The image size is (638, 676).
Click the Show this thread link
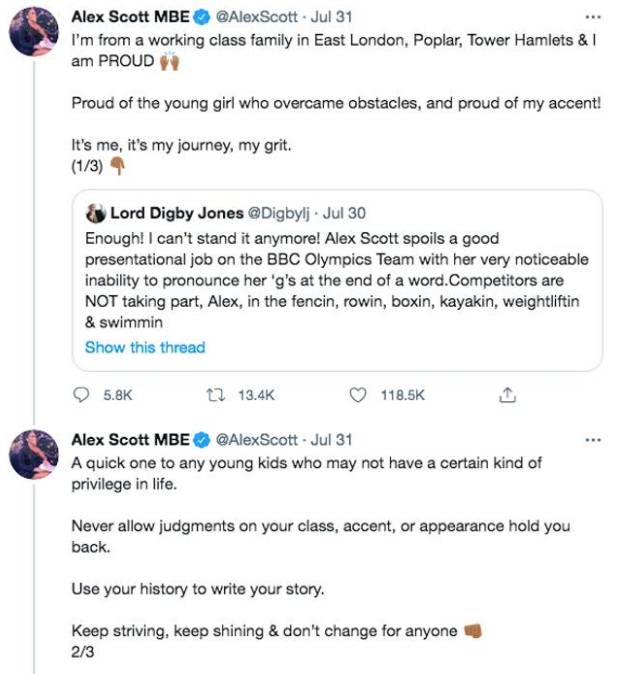point(145,347)
